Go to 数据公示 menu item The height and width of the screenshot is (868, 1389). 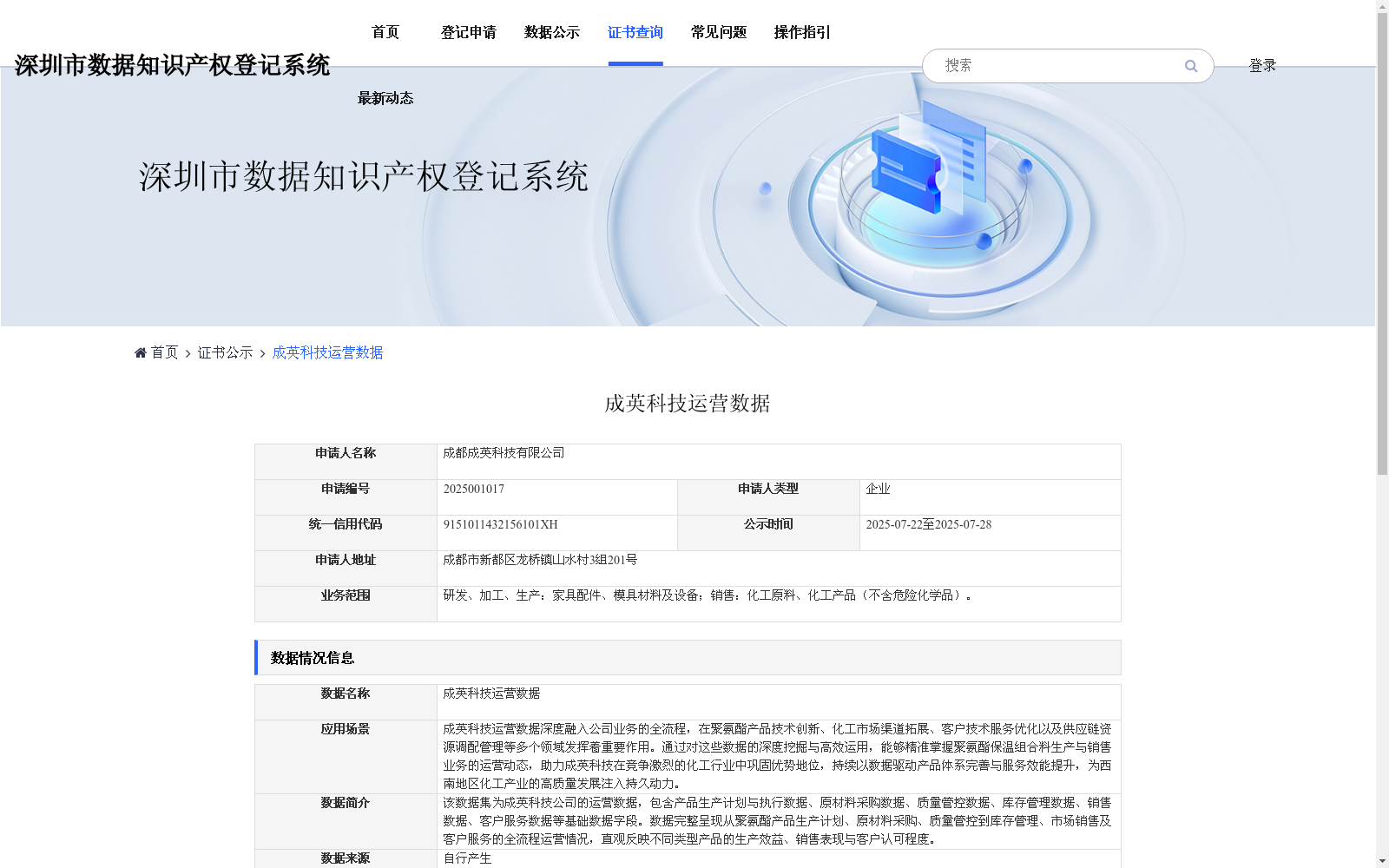click(x=552, y=32)
